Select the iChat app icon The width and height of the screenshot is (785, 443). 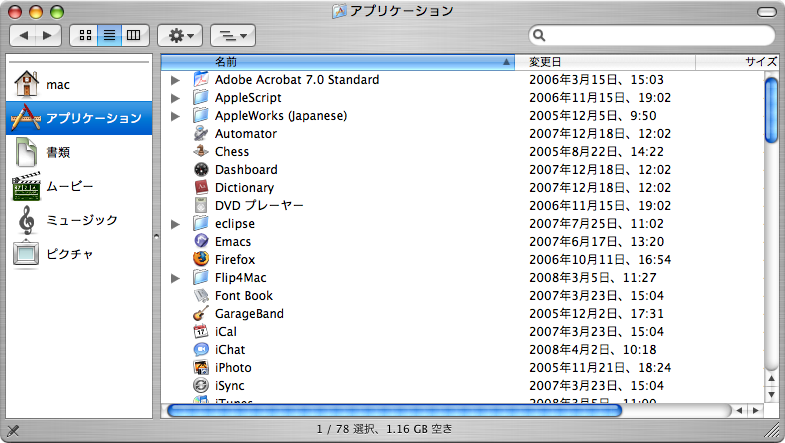tap(201, 349)
